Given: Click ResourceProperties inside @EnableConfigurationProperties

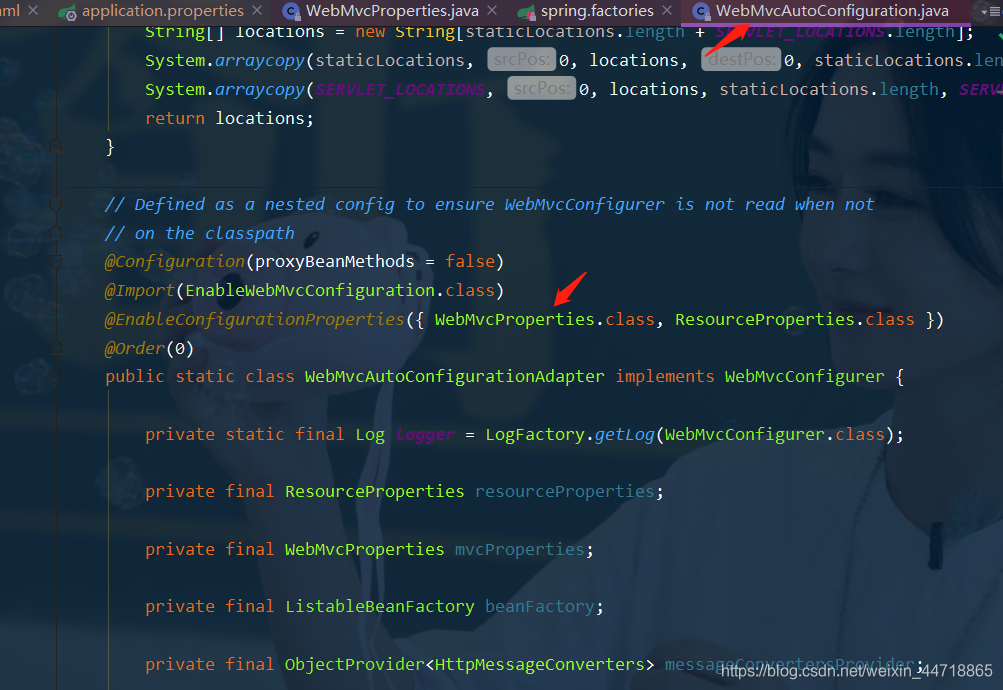Looking at the screenshot, I should coord(764,319).
